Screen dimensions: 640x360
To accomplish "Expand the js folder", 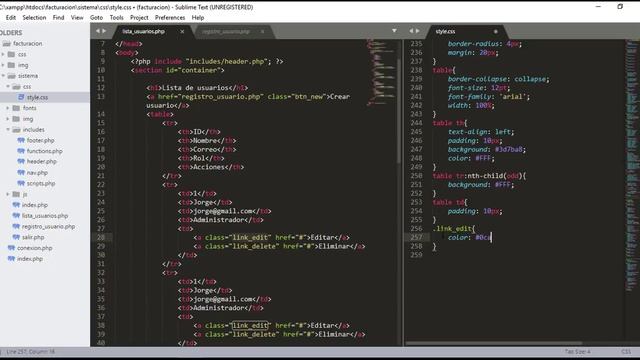I will pyautogui.click(x=8, y=194).
